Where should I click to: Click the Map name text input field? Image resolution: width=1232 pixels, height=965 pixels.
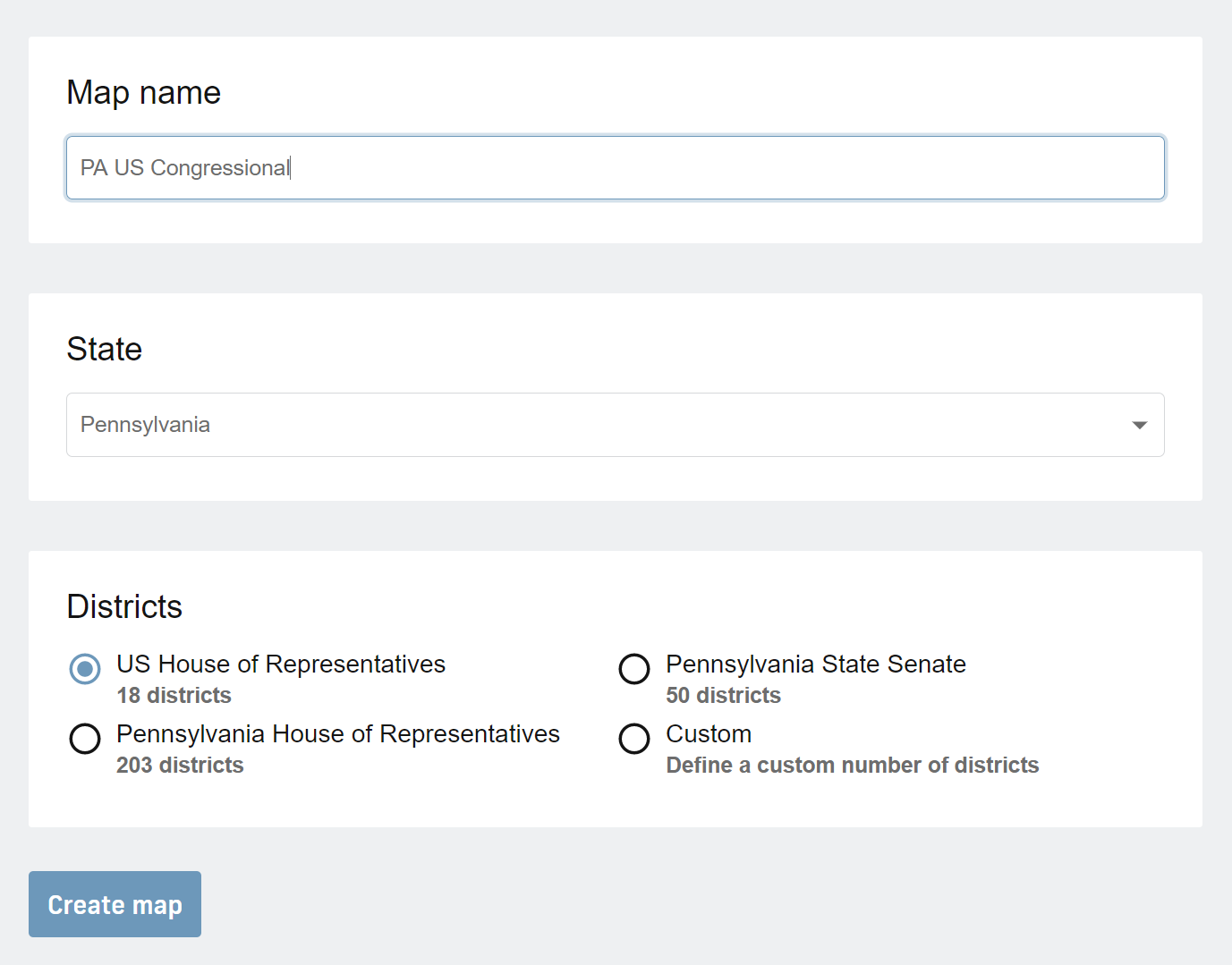(x=616, y=167)
